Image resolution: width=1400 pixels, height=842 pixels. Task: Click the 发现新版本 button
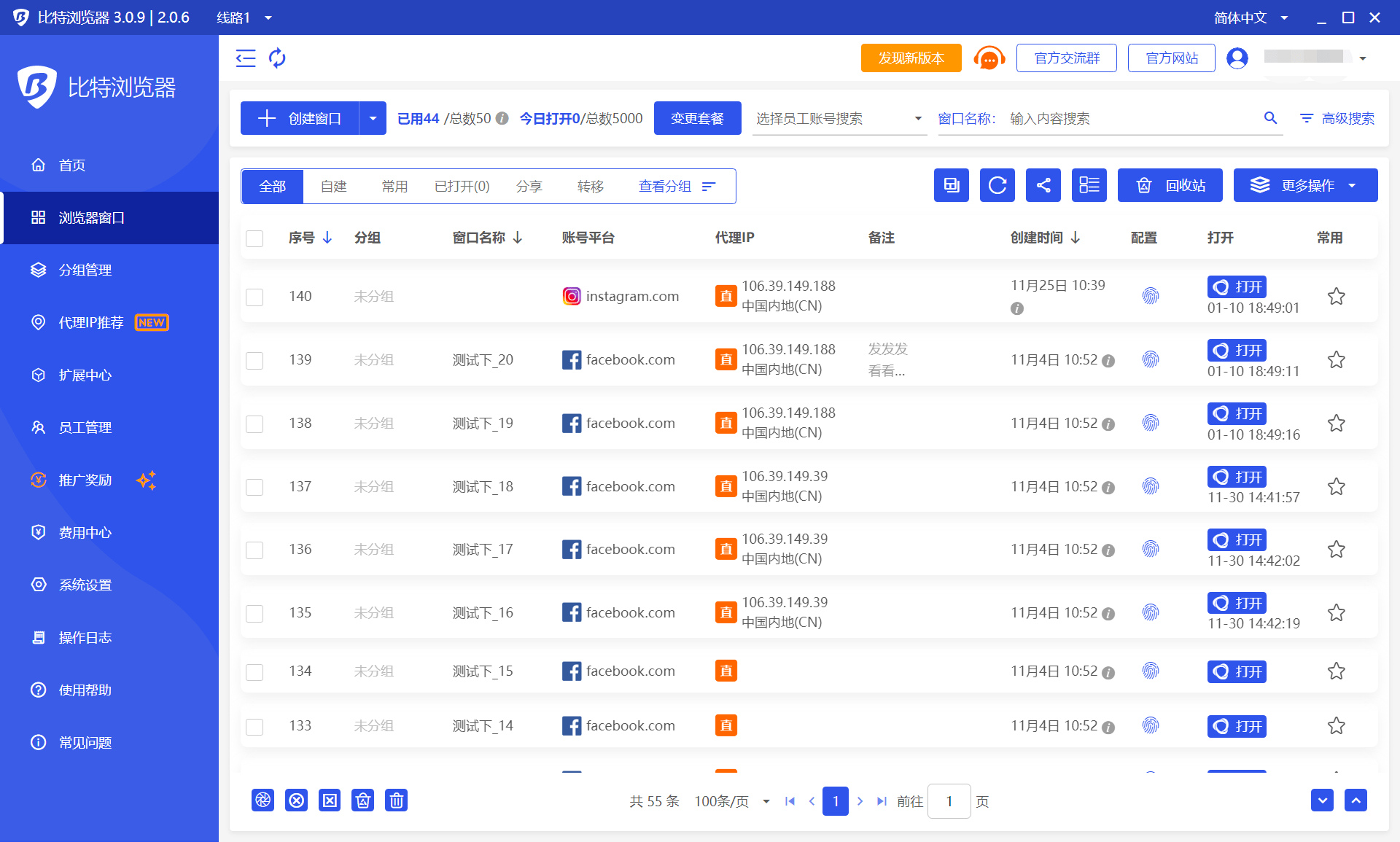pyautogui.click(x=910, y=58)
